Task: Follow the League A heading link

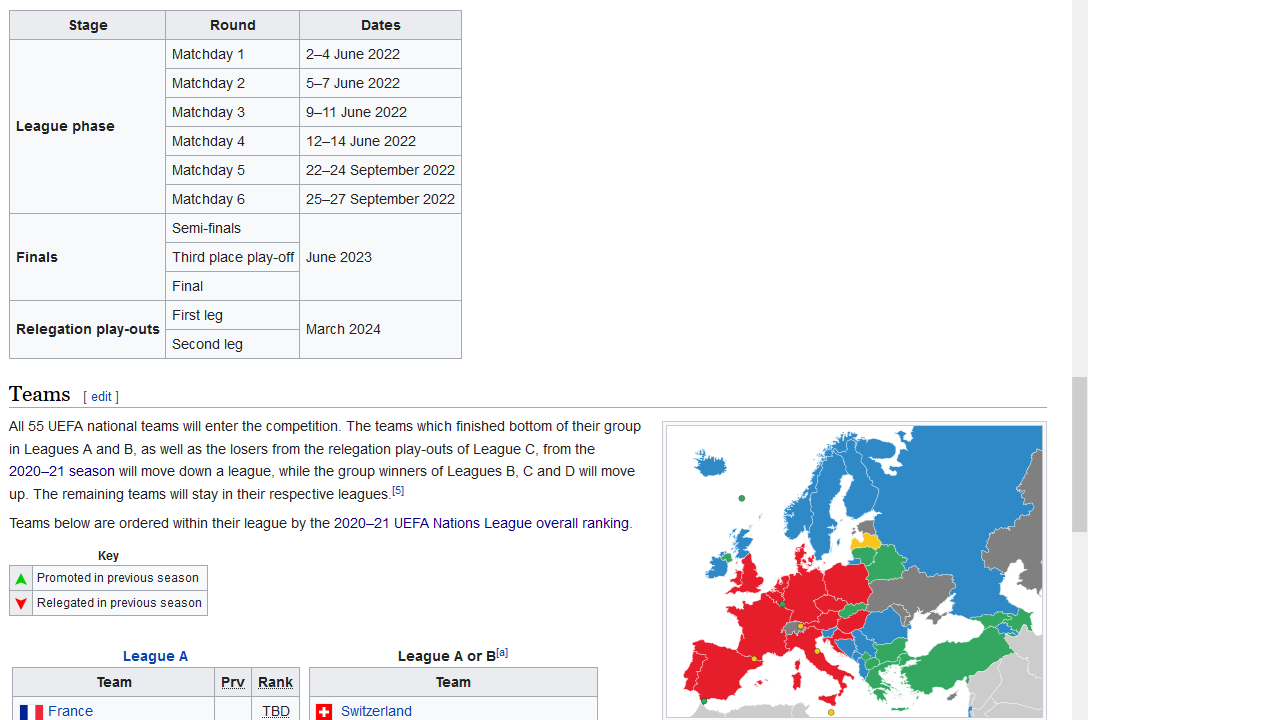Action: [x=155, y=656]
